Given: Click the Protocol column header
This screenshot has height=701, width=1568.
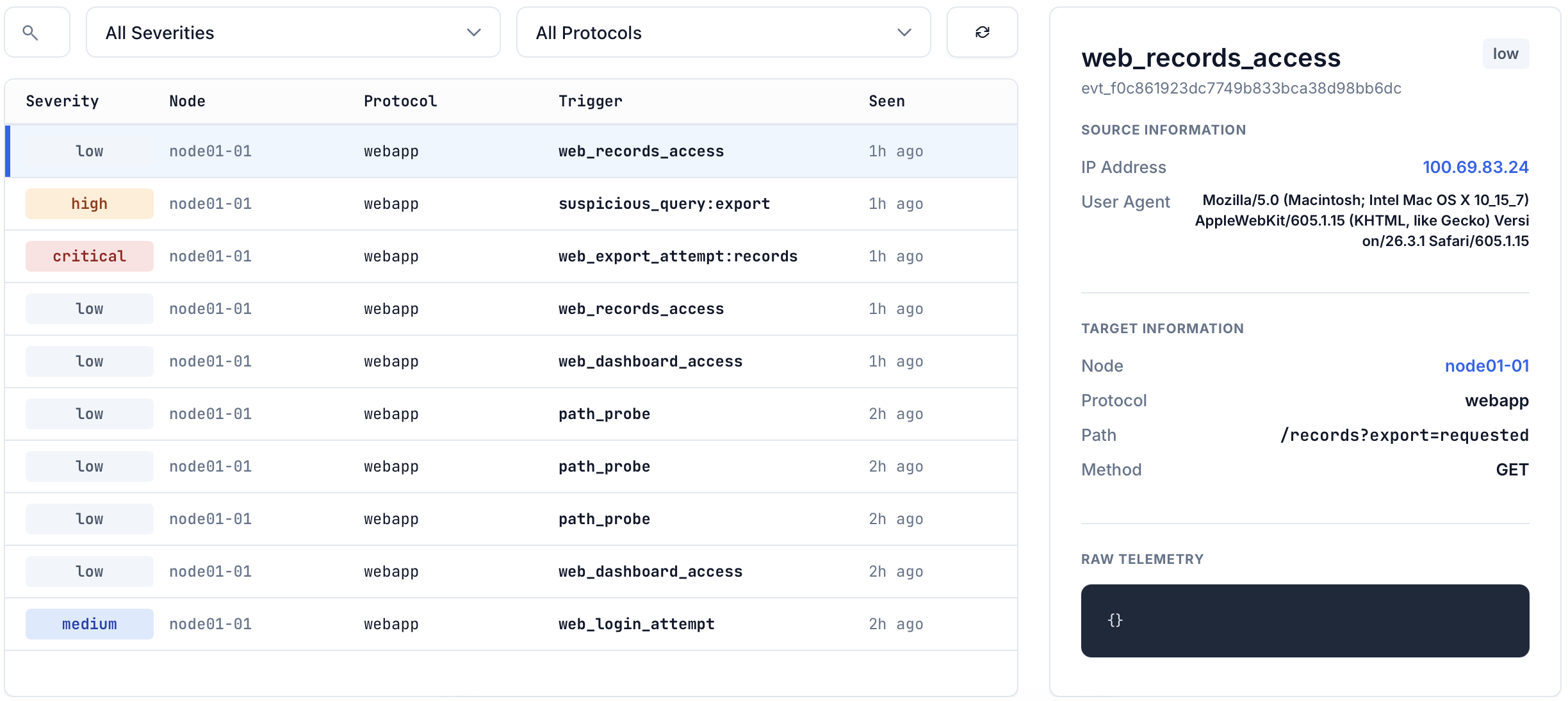Looking at the screenshot, I should pos(400,101).
